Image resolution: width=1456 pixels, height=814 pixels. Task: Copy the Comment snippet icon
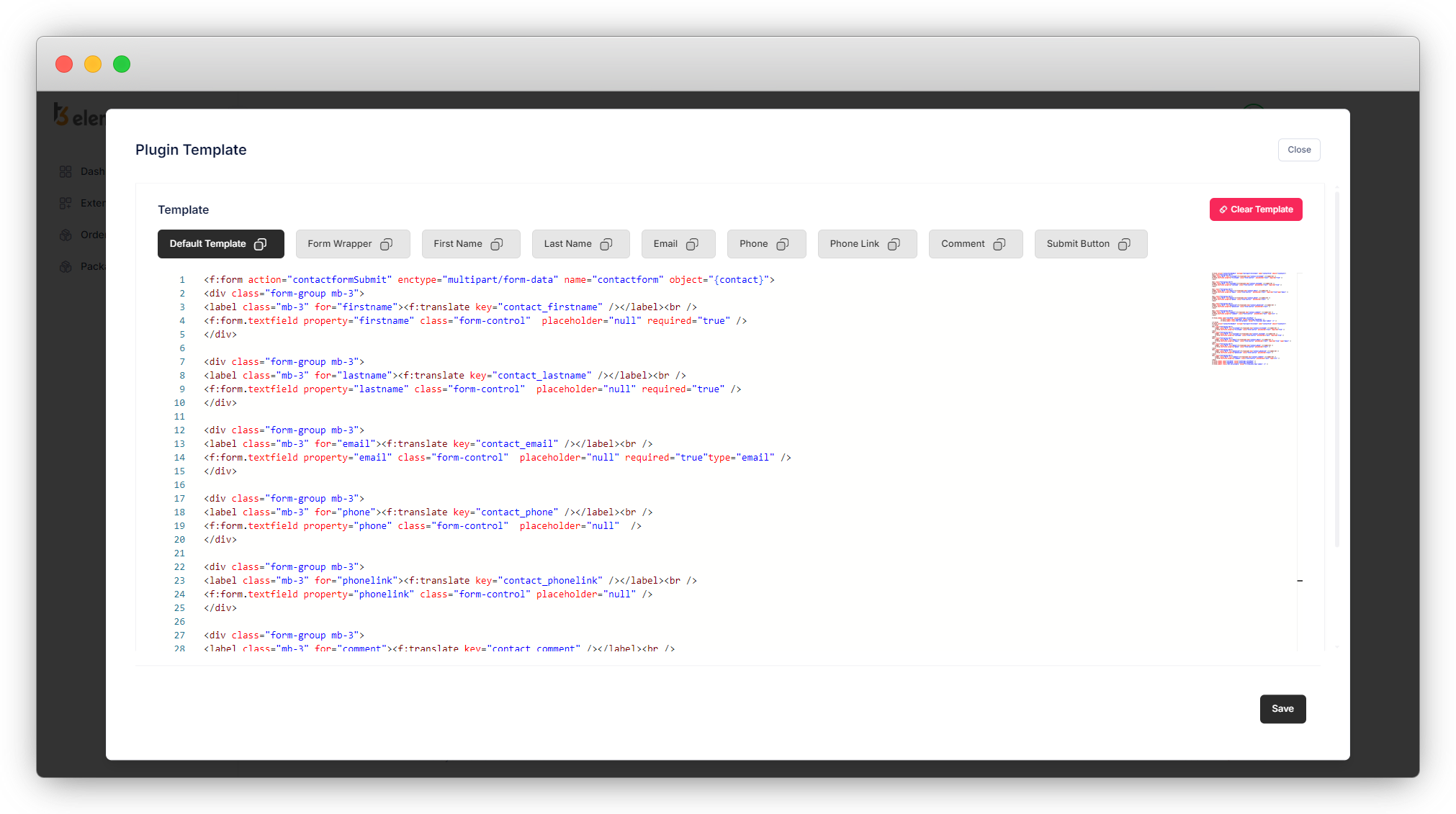coord(999,244)
